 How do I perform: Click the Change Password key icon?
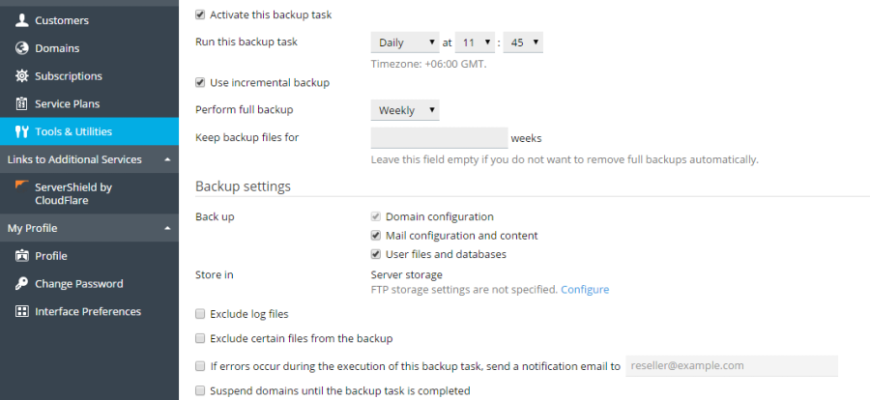coord(22,284)
